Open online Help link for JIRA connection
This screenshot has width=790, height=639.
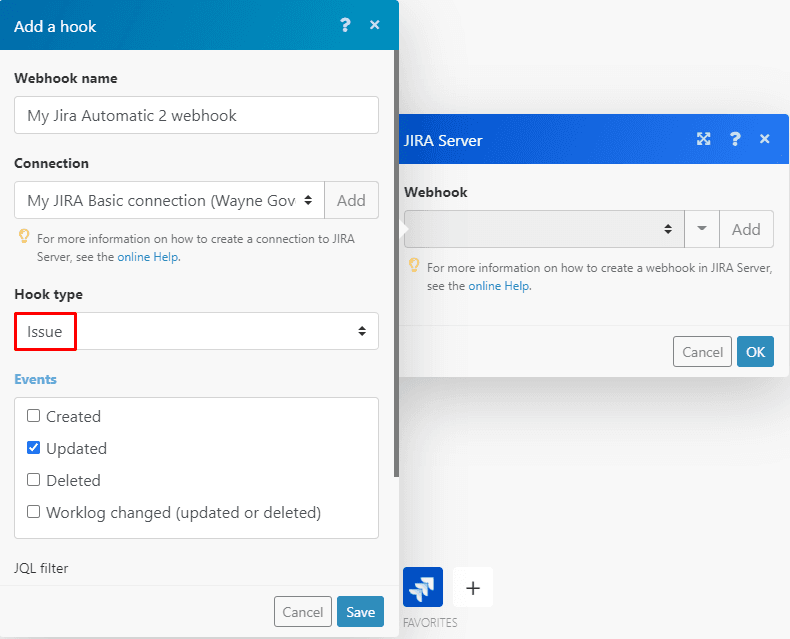[148, 256]
